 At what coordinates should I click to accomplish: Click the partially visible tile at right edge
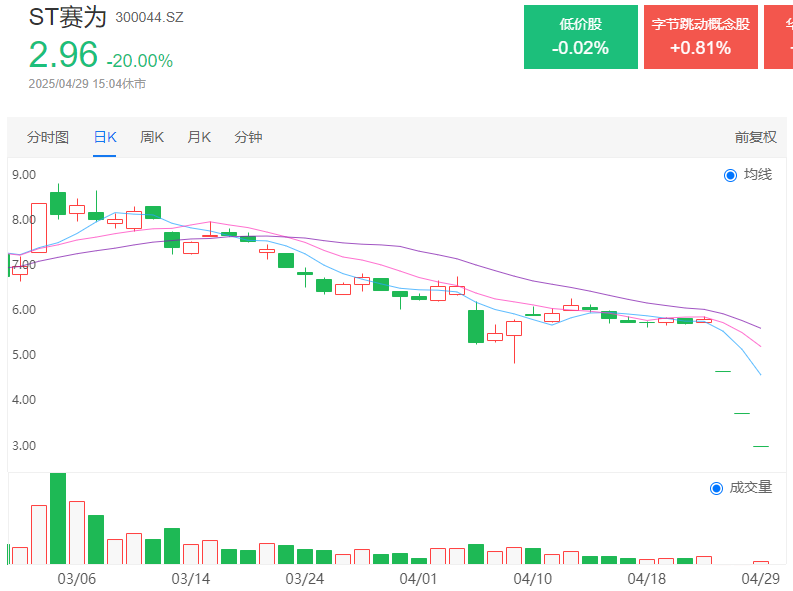coord(779,37)
